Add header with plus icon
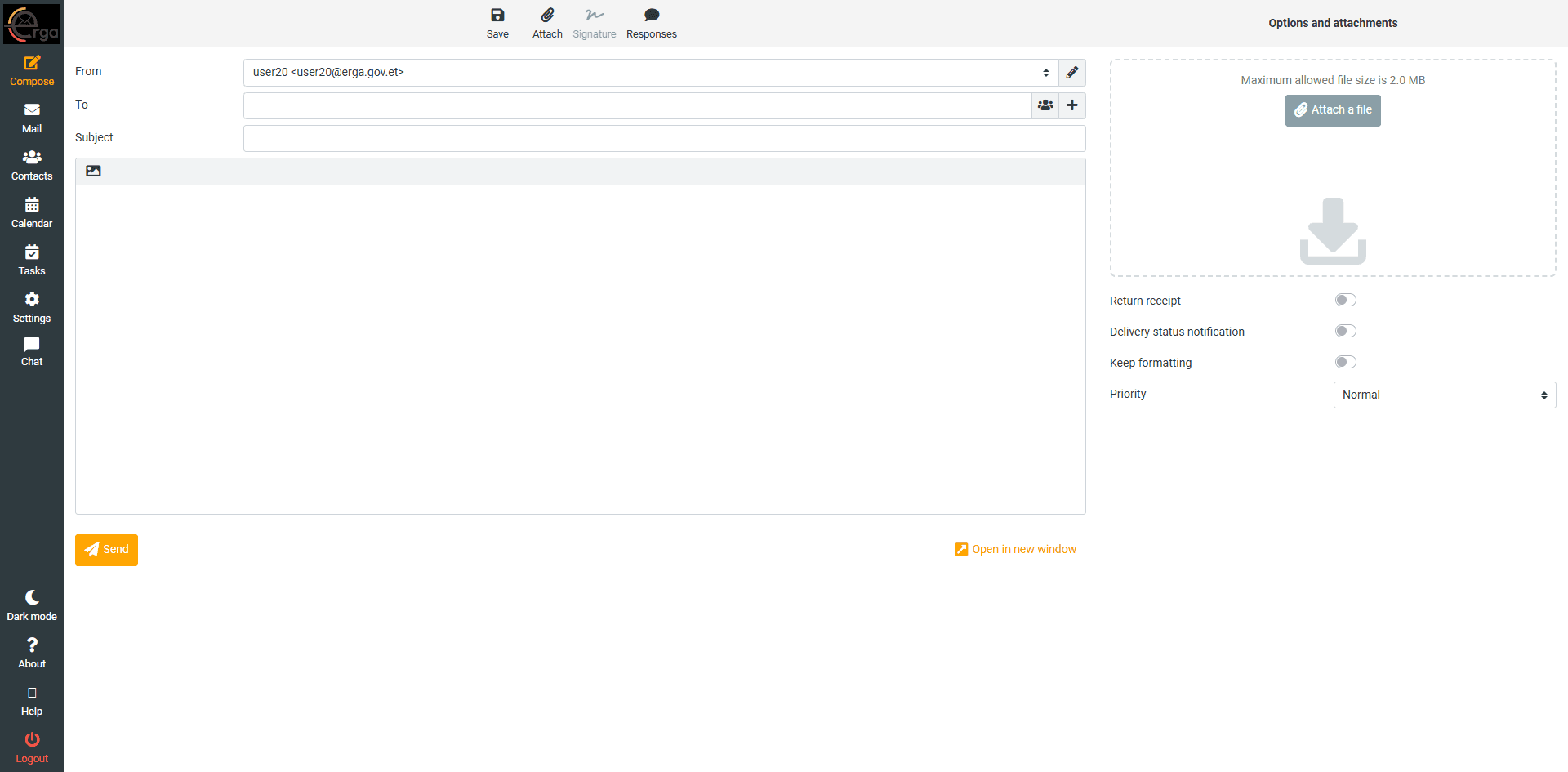 (x=1072, y=105)
